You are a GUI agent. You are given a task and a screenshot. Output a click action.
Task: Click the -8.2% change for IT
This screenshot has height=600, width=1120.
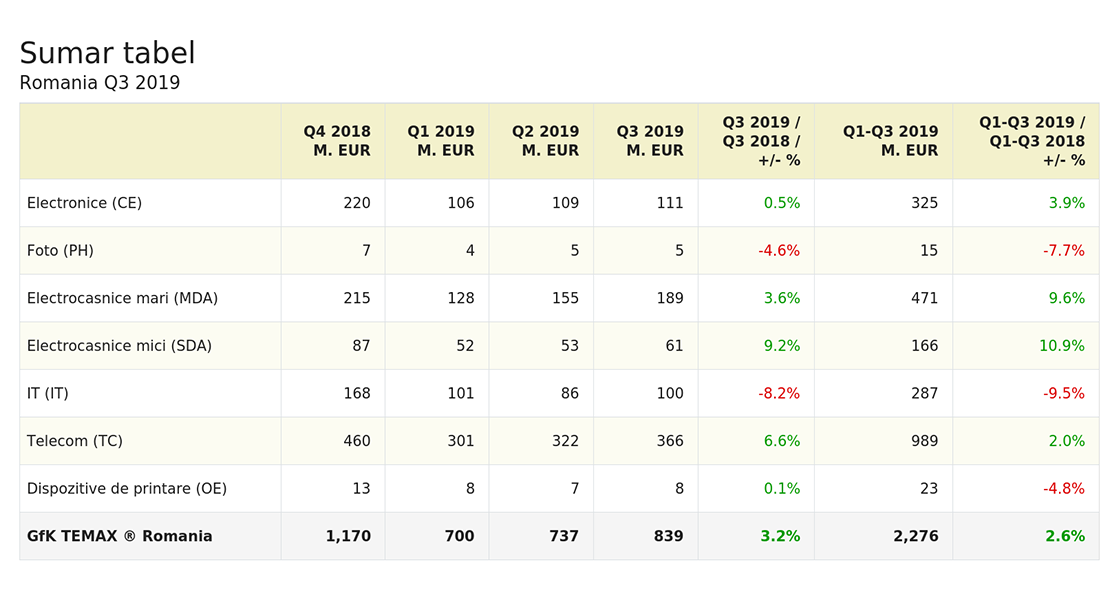(x=779, y=394)
